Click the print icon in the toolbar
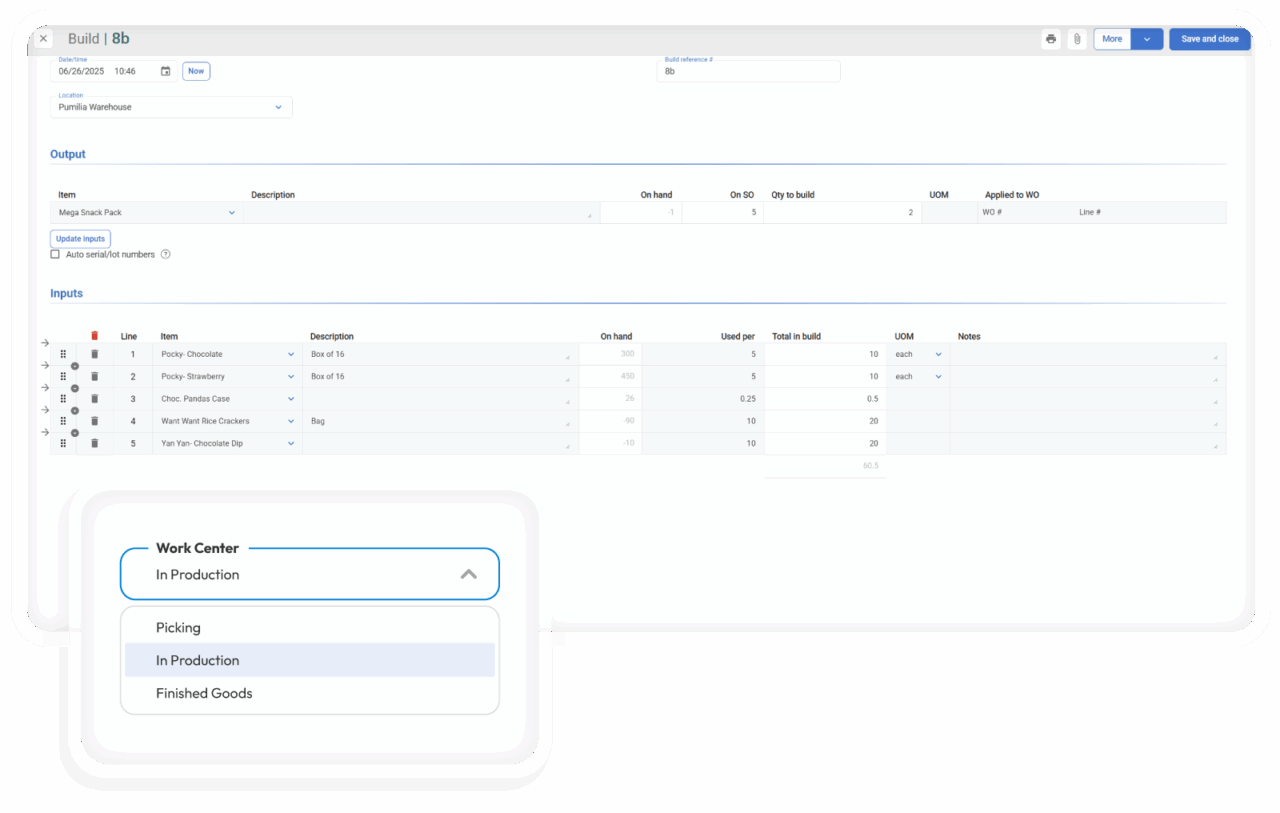This screenshot has height=813, width=1280. (x=1050, y=38)
